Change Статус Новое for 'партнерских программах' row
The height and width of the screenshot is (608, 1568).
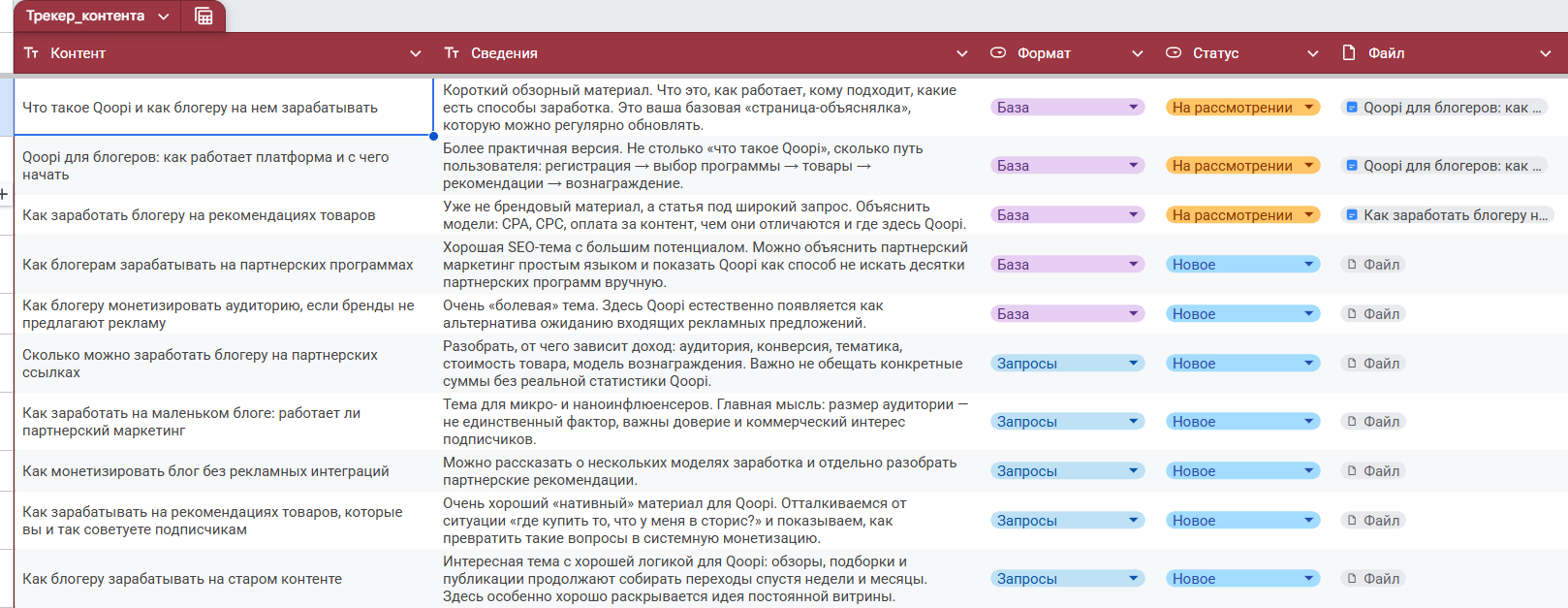1242,265
